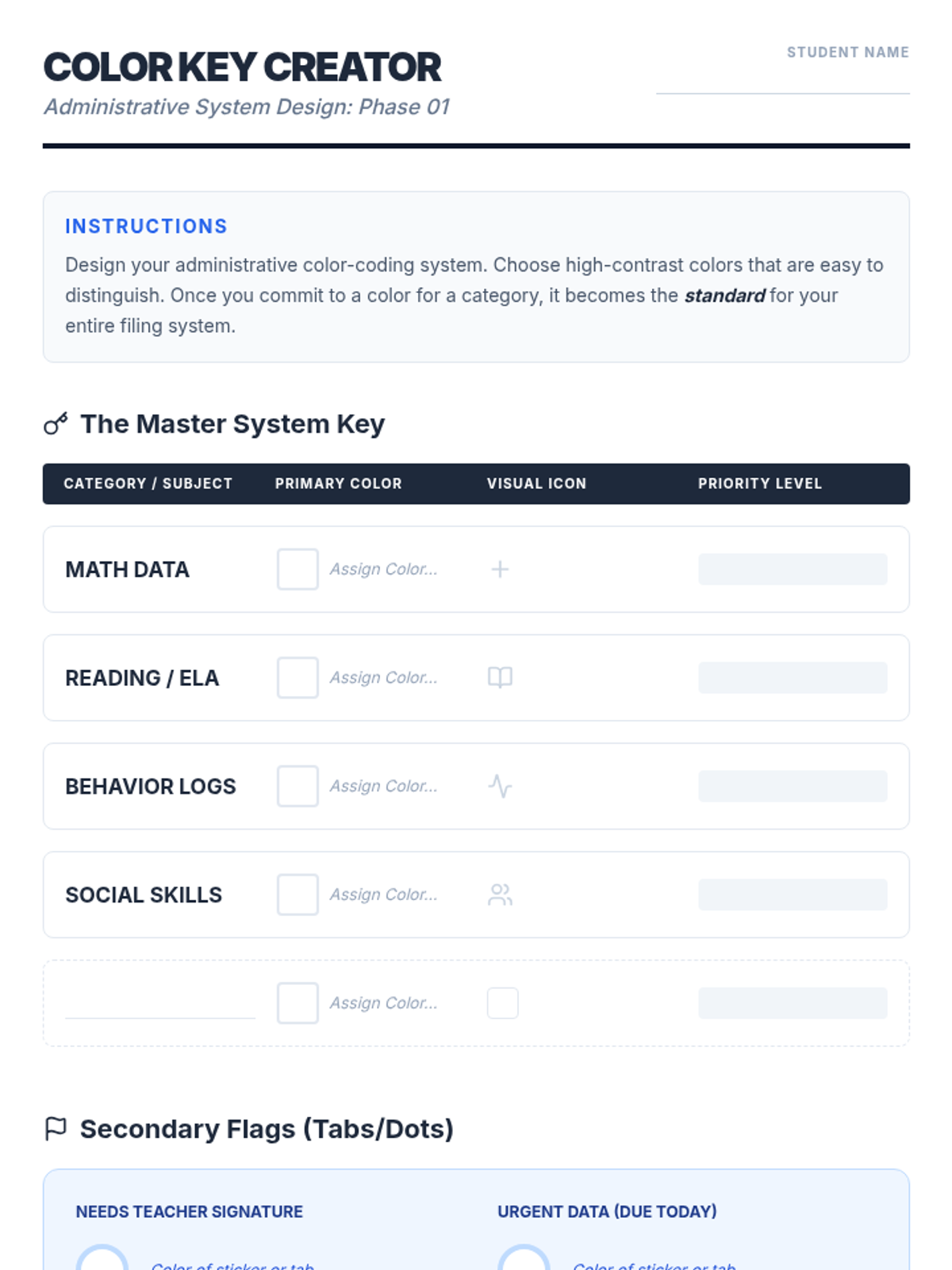This screenshot has width=952, height=1270.
Task: Click the empty visual icon box in blank row
Action: [502, 1003]
